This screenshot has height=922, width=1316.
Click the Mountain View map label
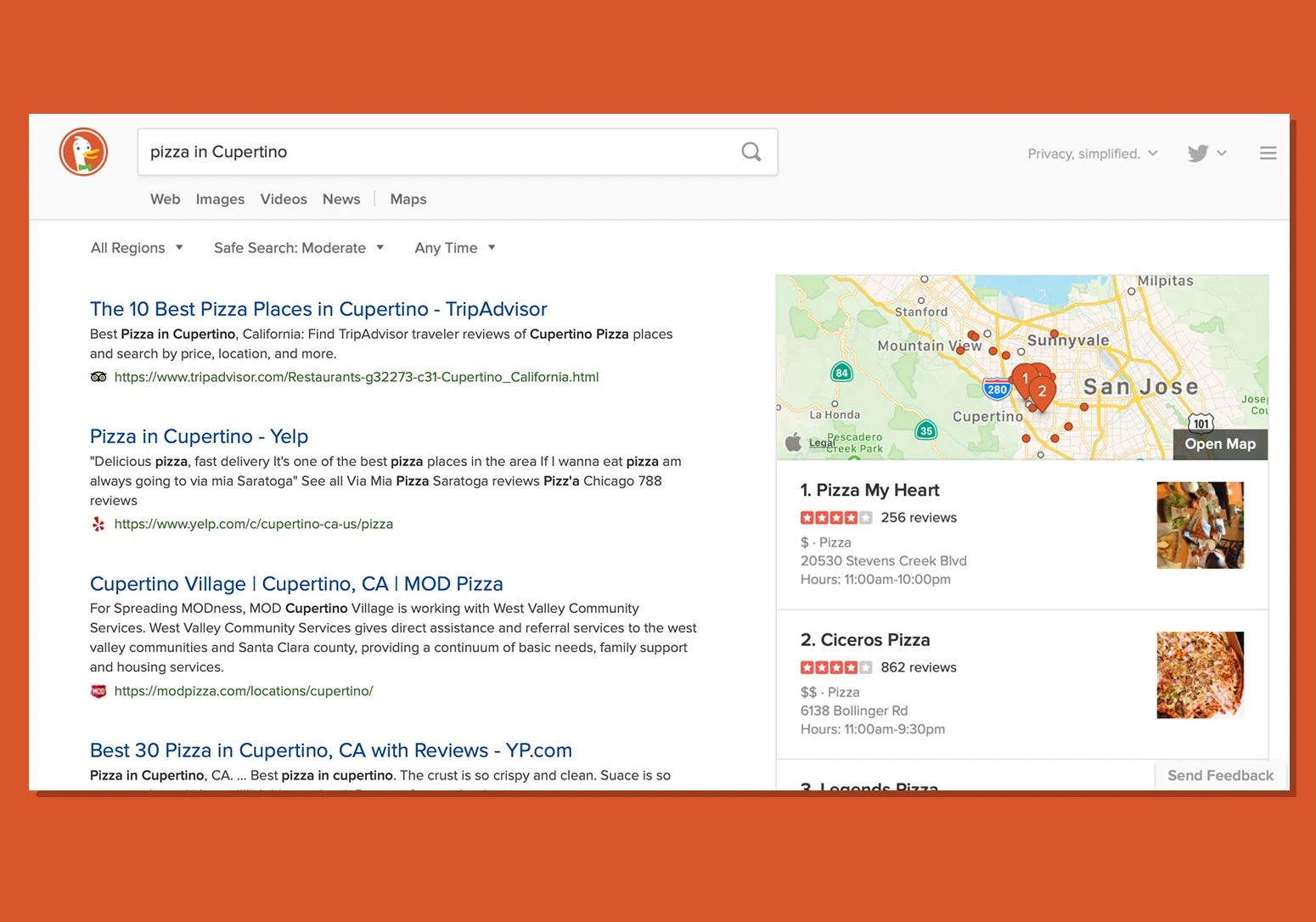[929, 346]
